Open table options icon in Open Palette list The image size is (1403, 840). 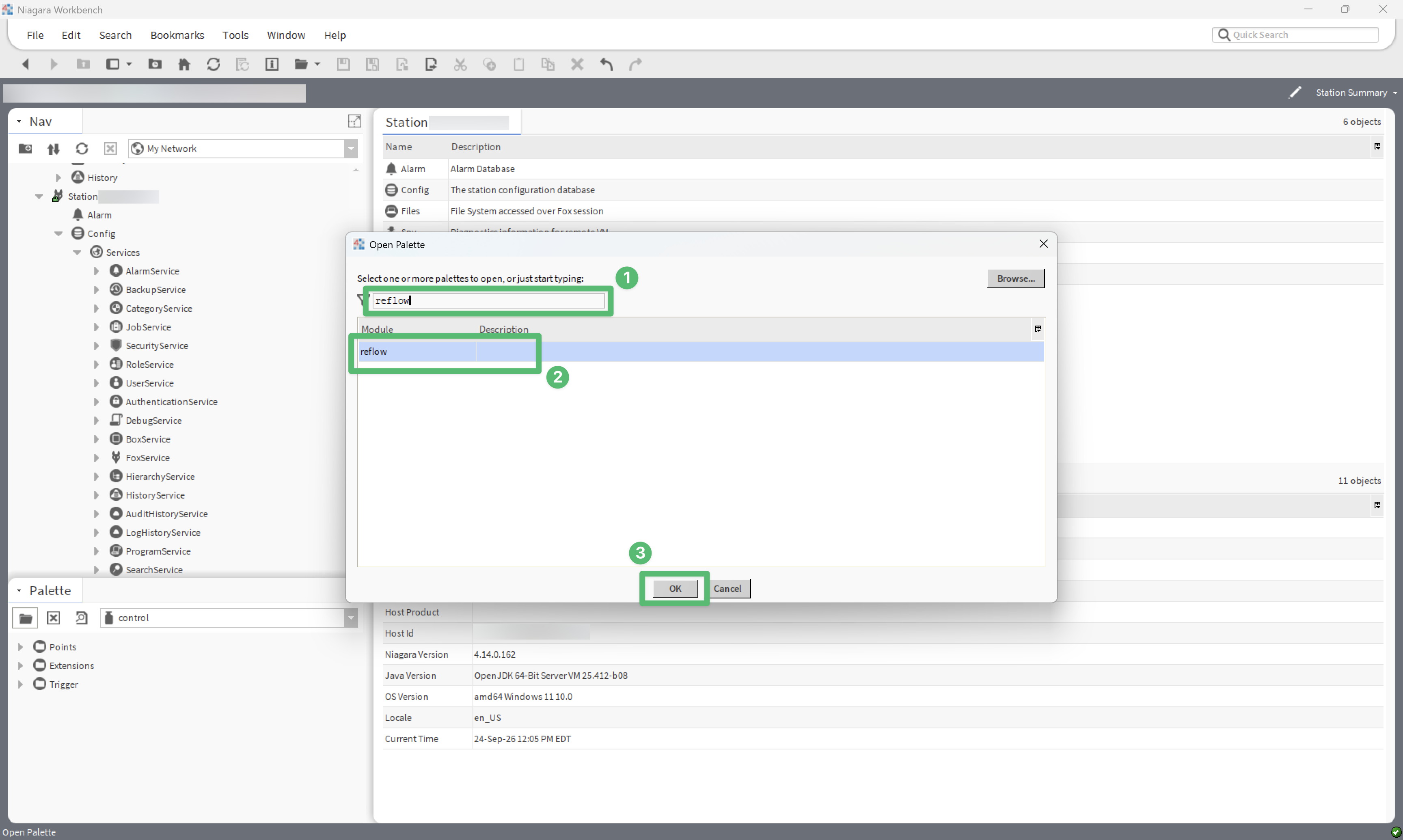coord(1037,329)
